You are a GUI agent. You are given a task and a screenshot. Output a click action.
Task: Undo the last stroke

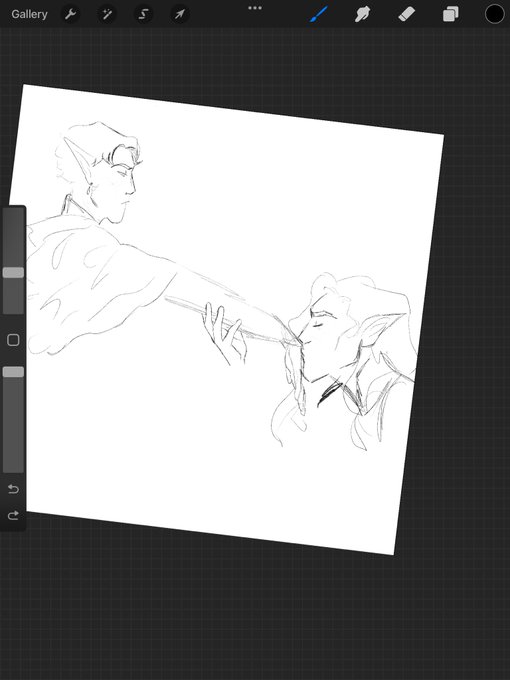(13, 489)
